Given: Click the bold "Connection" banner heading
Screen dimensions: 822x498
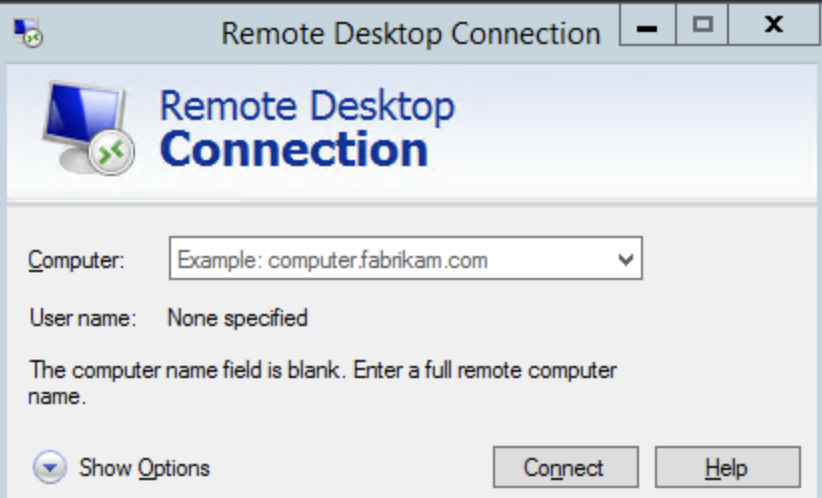Looking at the screenshot, I should [294, 150].
